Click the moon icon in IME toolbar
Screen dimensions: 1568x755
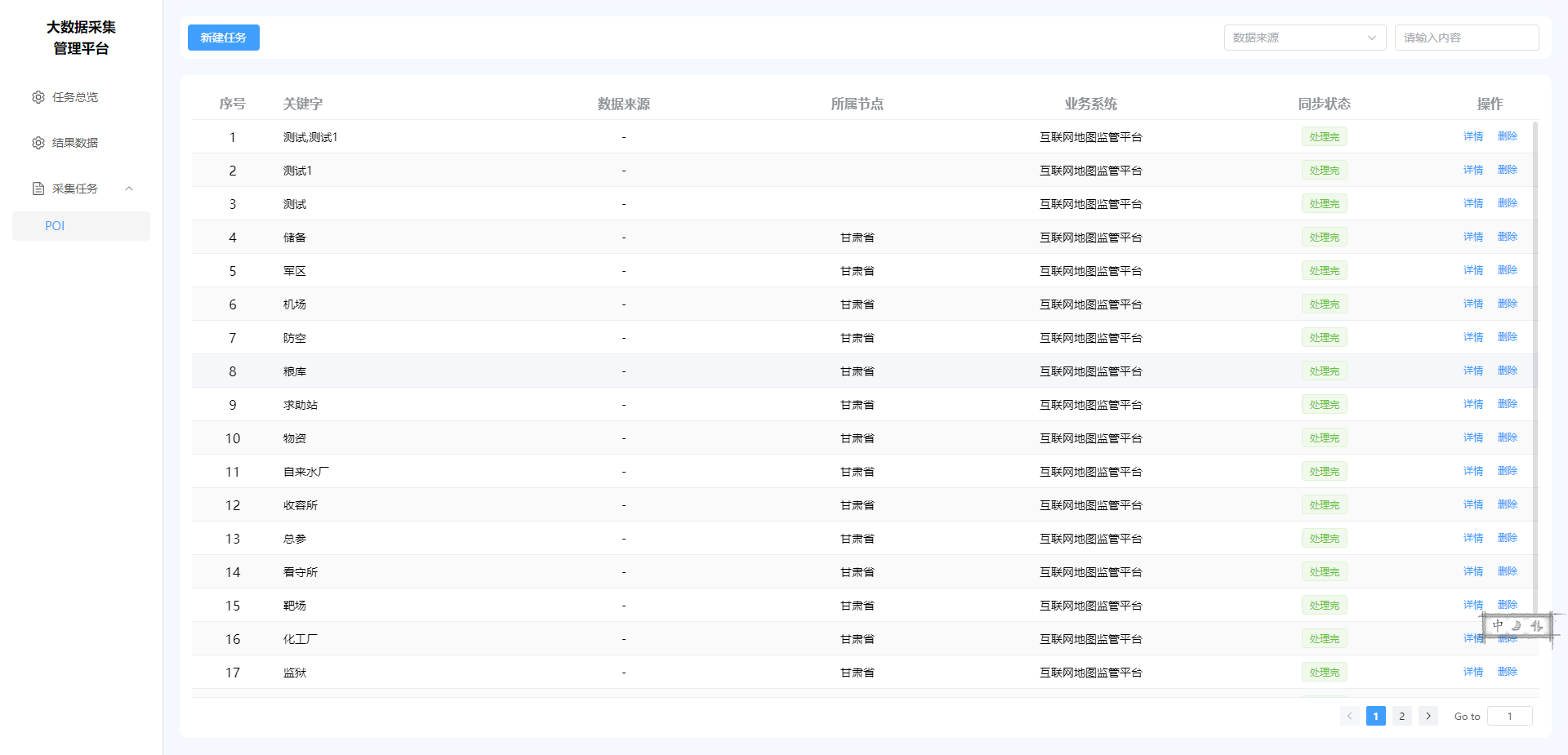(x=1517, y=626)
